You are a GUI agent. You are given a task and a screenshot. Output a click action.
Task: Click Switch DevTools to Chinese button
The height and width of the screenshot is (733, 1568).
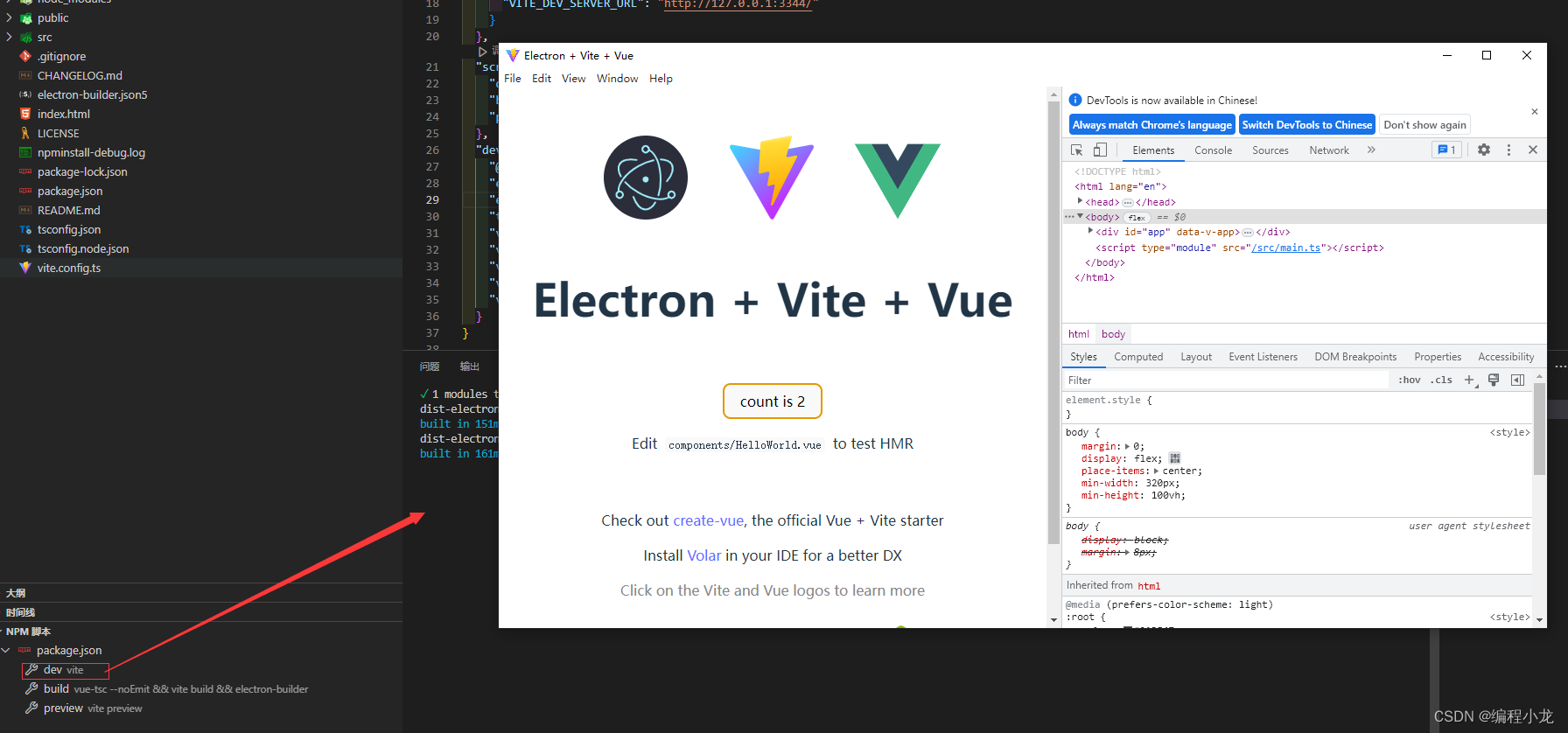1307,125
